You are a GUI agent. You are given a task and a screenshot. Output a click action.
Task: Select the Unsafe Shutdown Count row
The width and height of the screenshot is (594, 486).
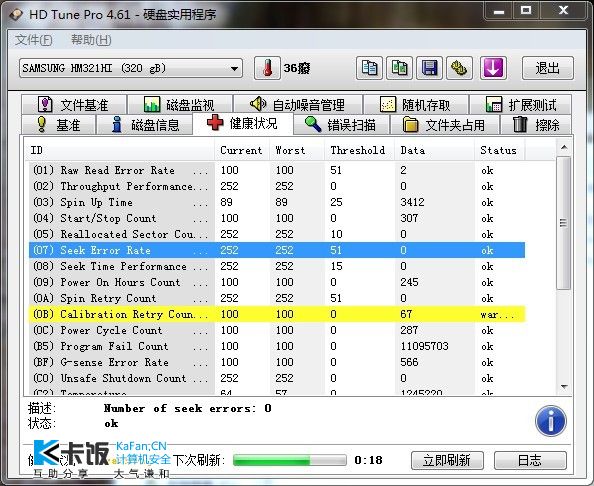tap(277, 378)
